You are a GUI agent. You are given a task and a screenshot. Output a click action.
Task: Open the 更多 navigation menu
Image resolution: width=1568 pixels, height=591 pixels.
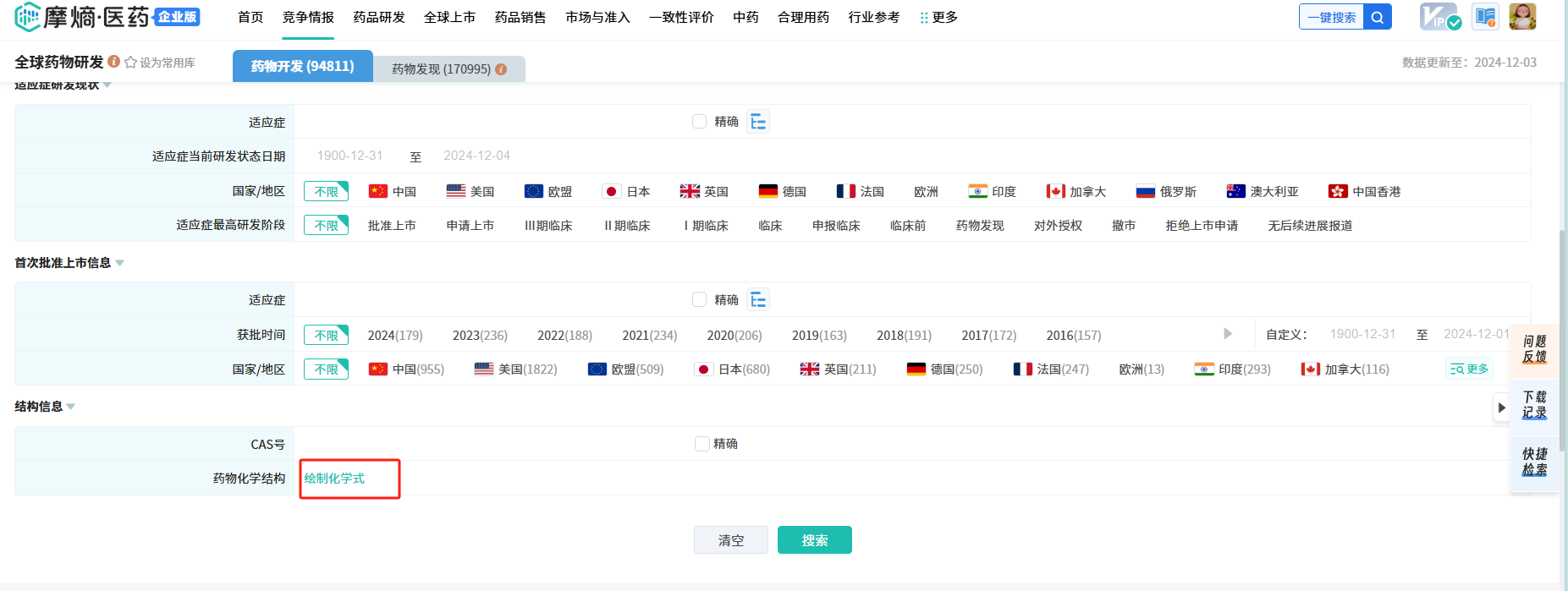pyautogui.click(x=939, y=17)
